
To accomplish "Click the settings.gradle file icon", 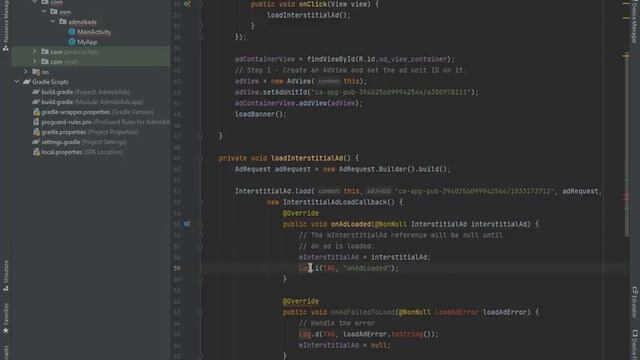I will click(x=36, y=142).
